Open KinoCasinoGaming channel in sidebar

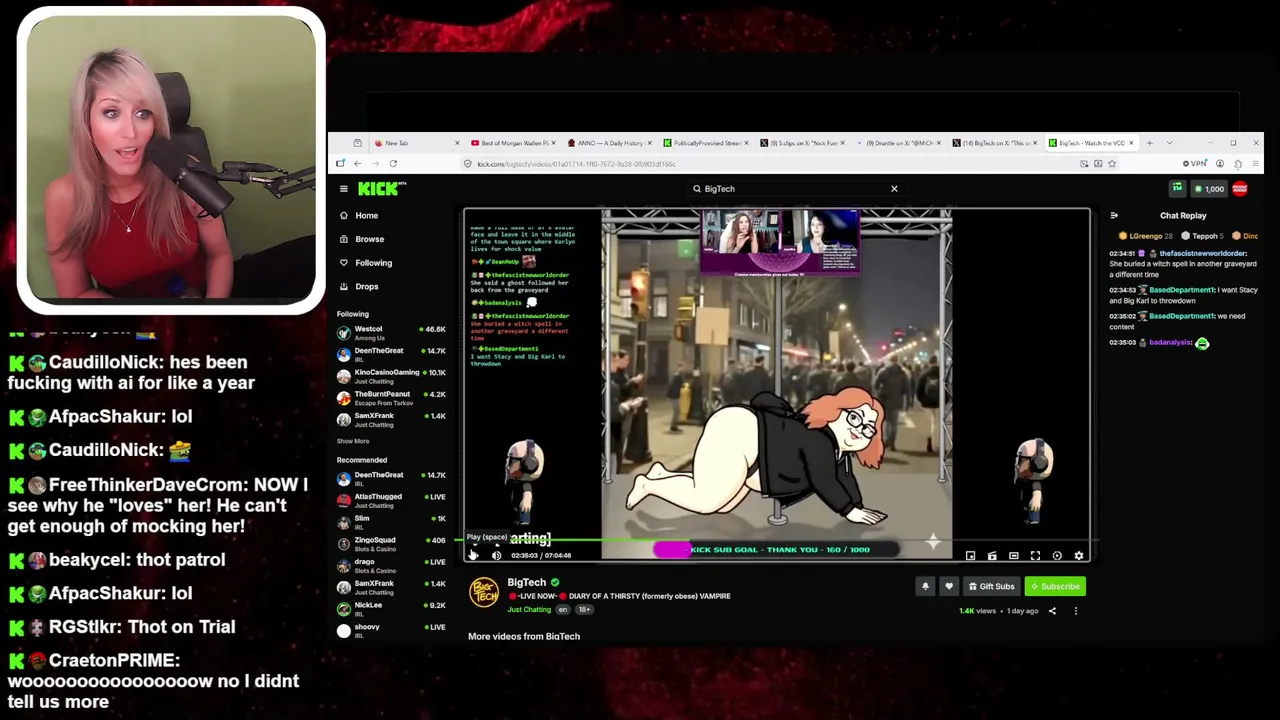tap(391, 376)
